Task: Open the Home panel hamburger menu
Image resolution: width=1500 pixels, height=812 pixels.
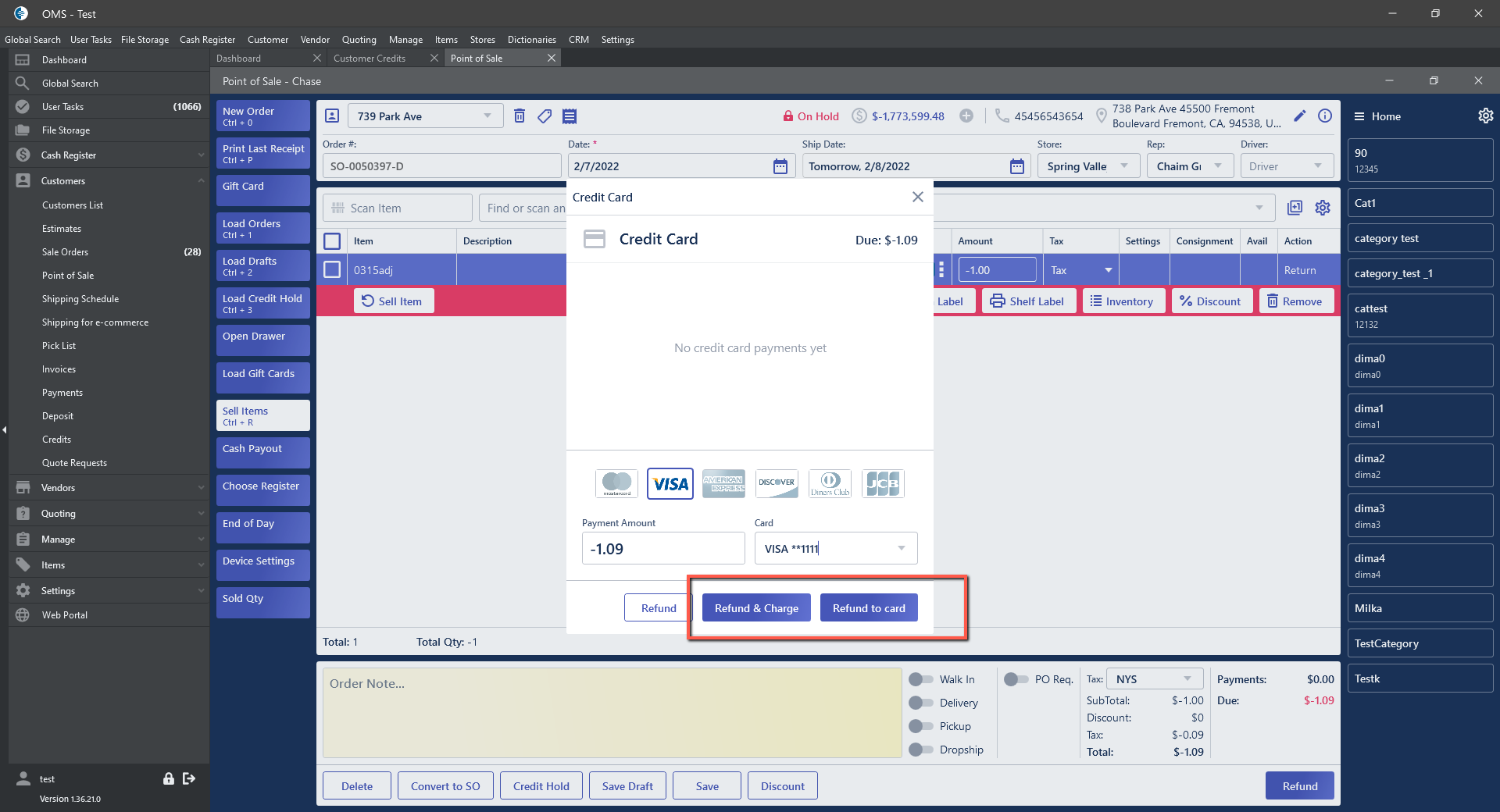Action: tap(1359, 116)
